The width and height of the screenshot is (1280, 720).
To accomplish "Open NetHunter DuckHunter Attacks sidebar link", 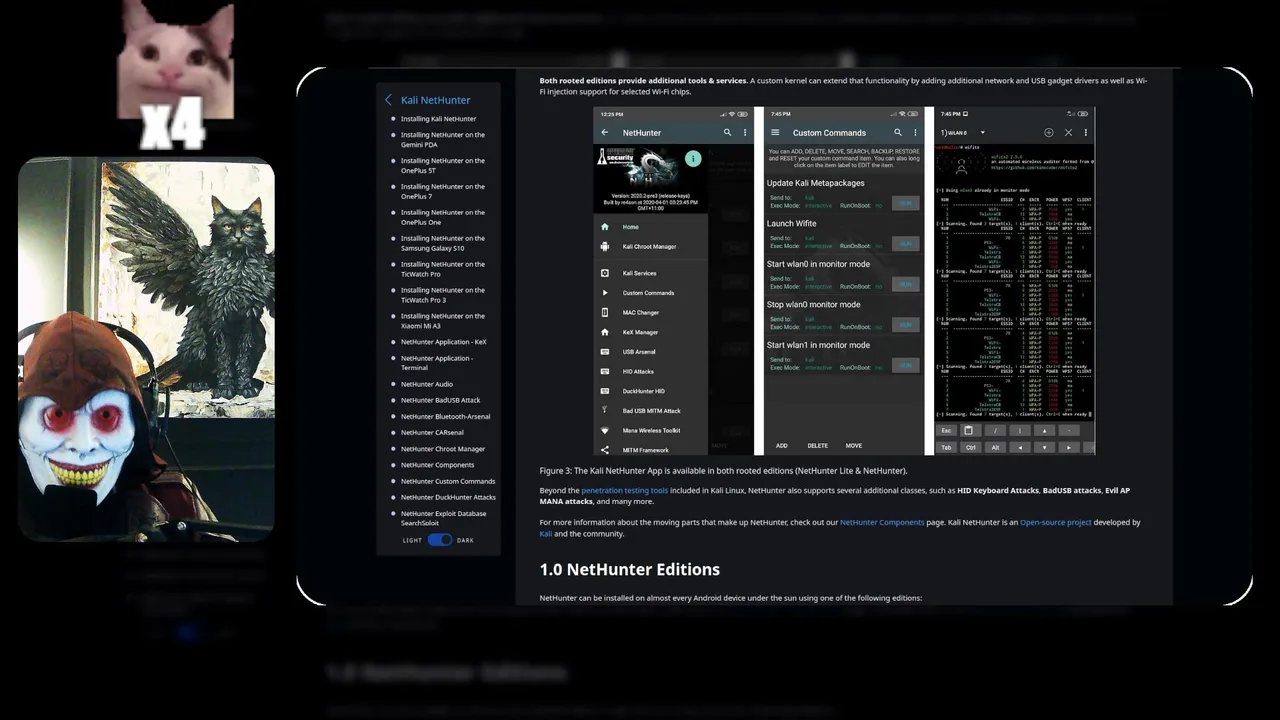I will pyautogui.click(x=448, y=497).
